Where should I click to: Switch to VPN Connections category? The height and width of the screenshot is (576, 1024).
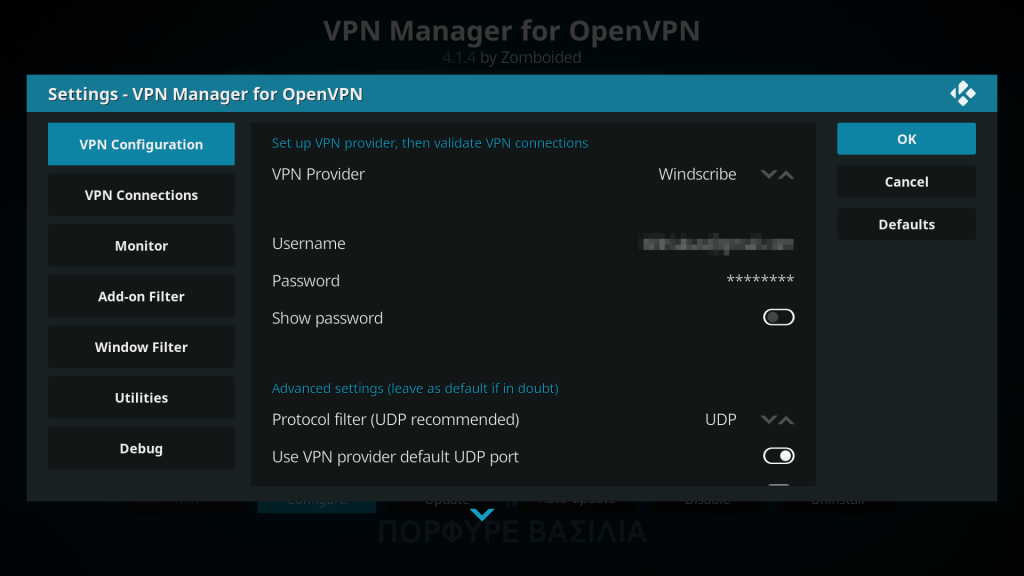[x=141, y=195]
